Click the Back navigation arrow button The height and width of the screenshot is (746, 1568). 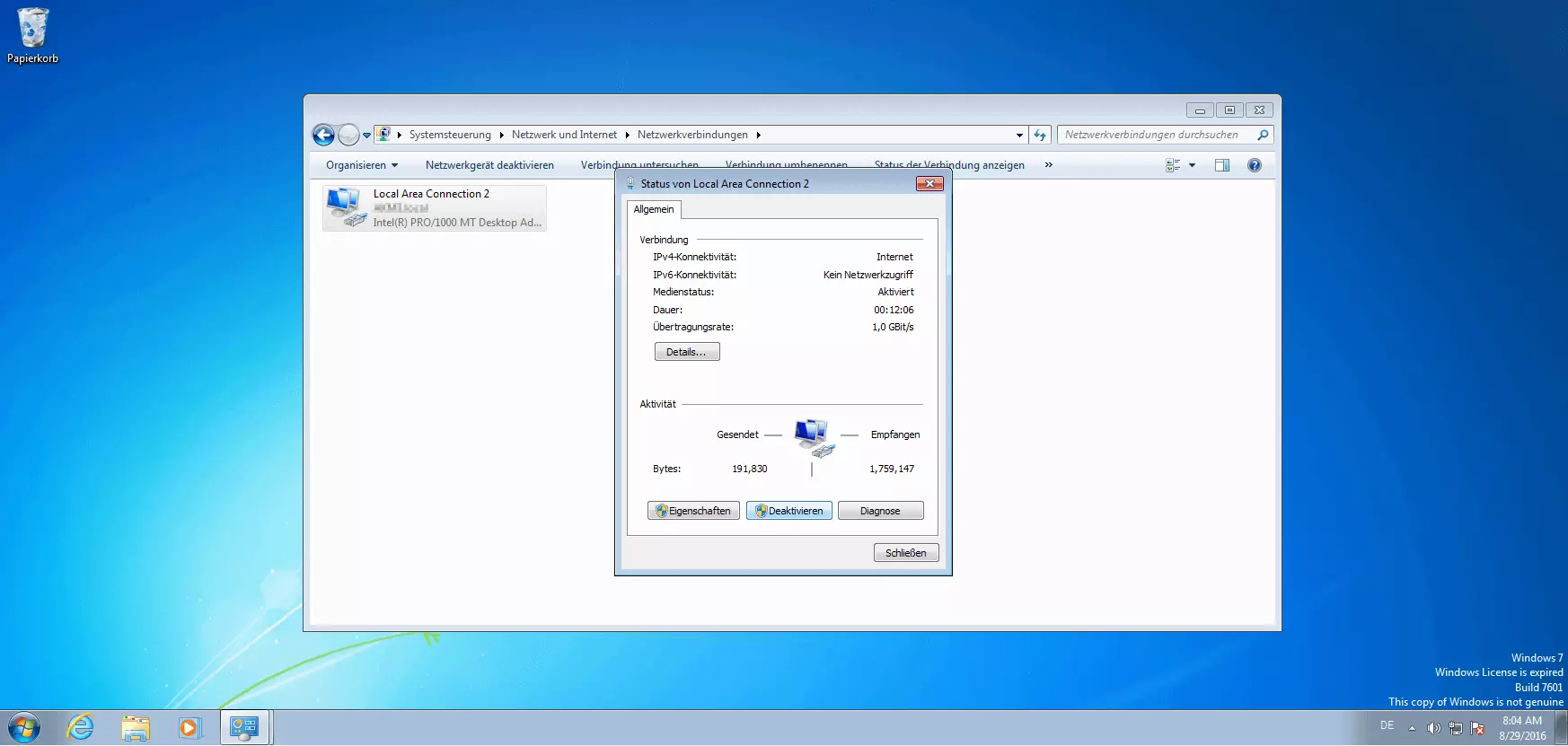[x=323, y=135]
